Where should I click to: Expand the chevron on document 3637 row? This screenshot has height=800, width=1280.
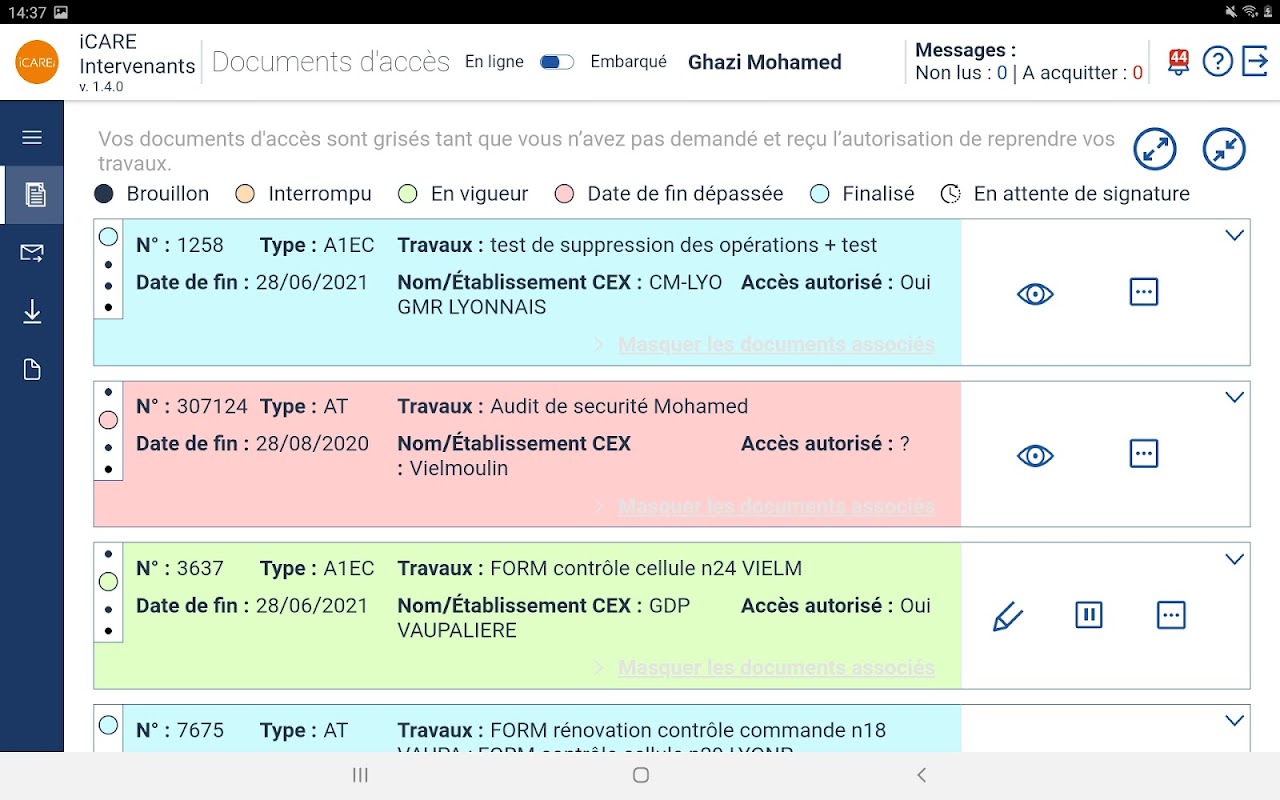pos(1235,560)
